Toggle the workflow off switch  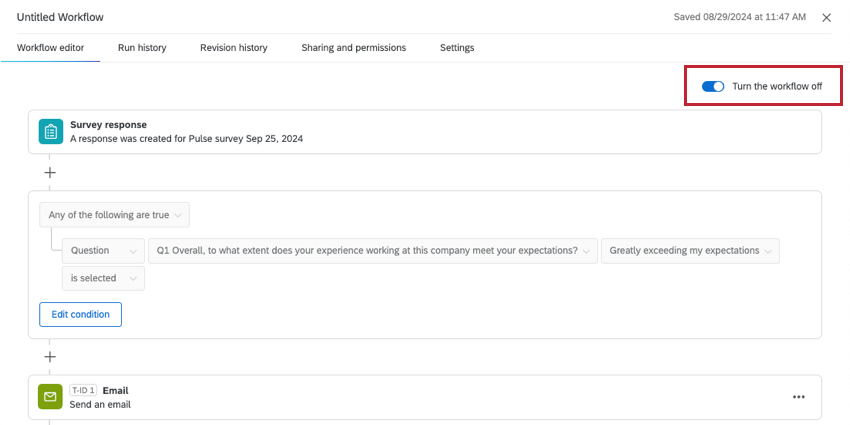713,87
